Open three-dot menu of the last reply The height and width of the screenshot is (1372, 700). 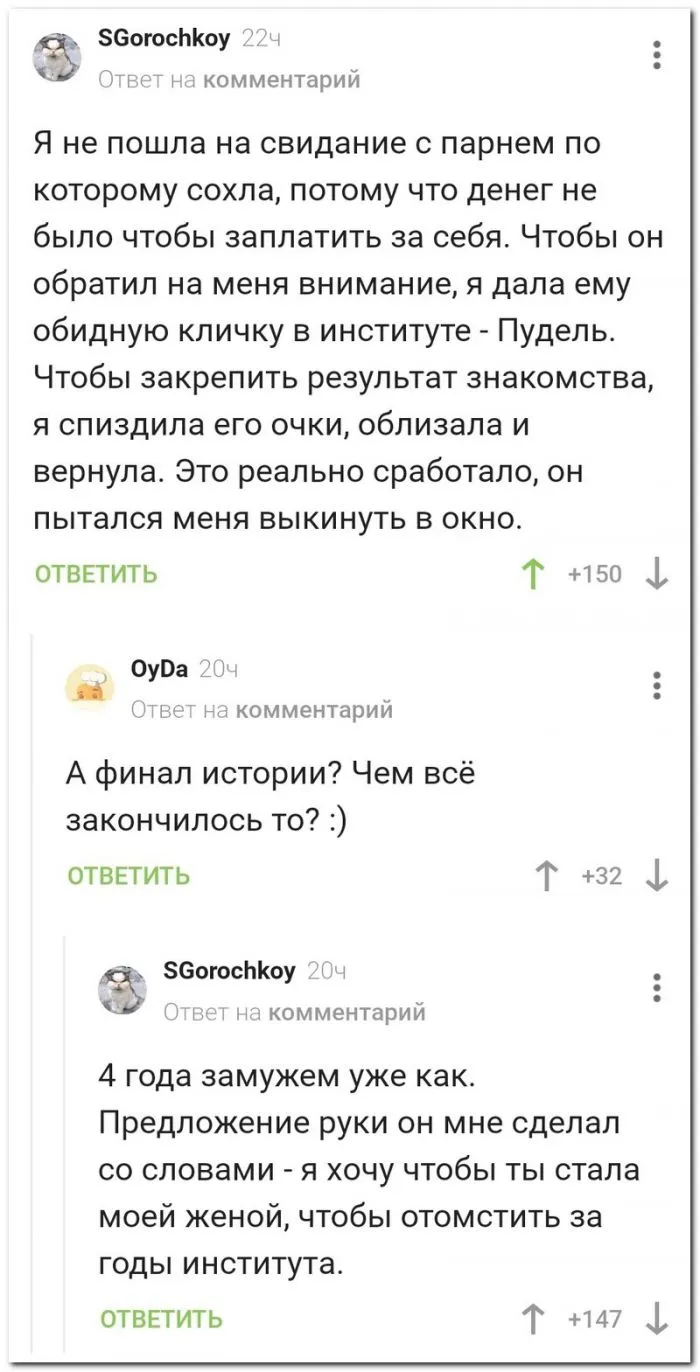(x=656, y=987)
